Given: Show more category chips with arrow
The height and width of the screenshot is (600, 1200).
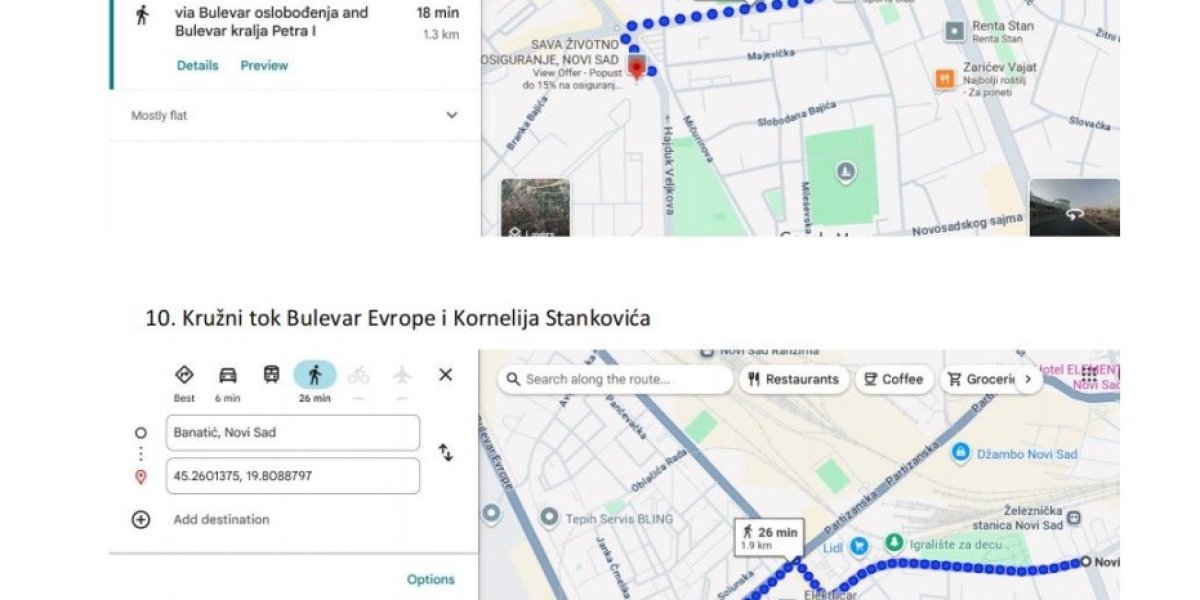Looking at the screenshot, I should [x=1027, y=379].
